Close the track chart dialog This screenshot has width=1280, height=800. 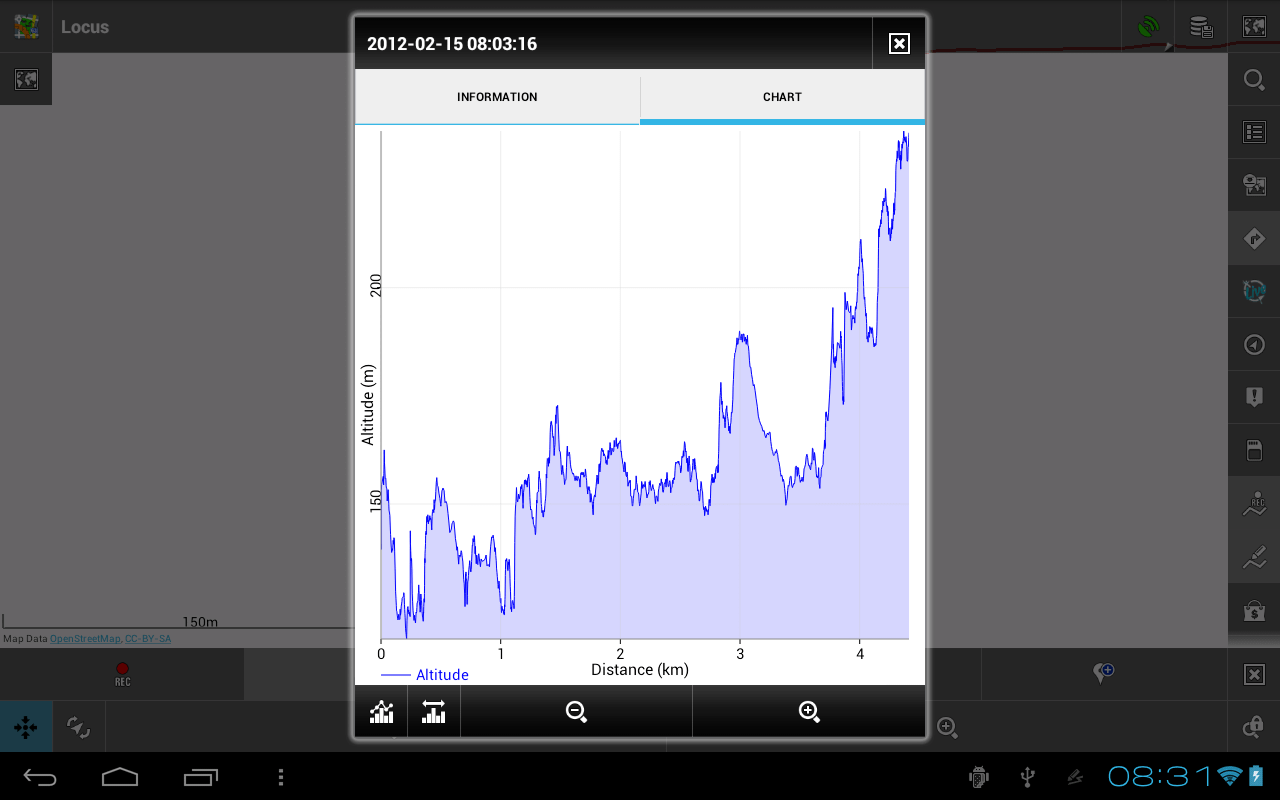pos(899,43)
